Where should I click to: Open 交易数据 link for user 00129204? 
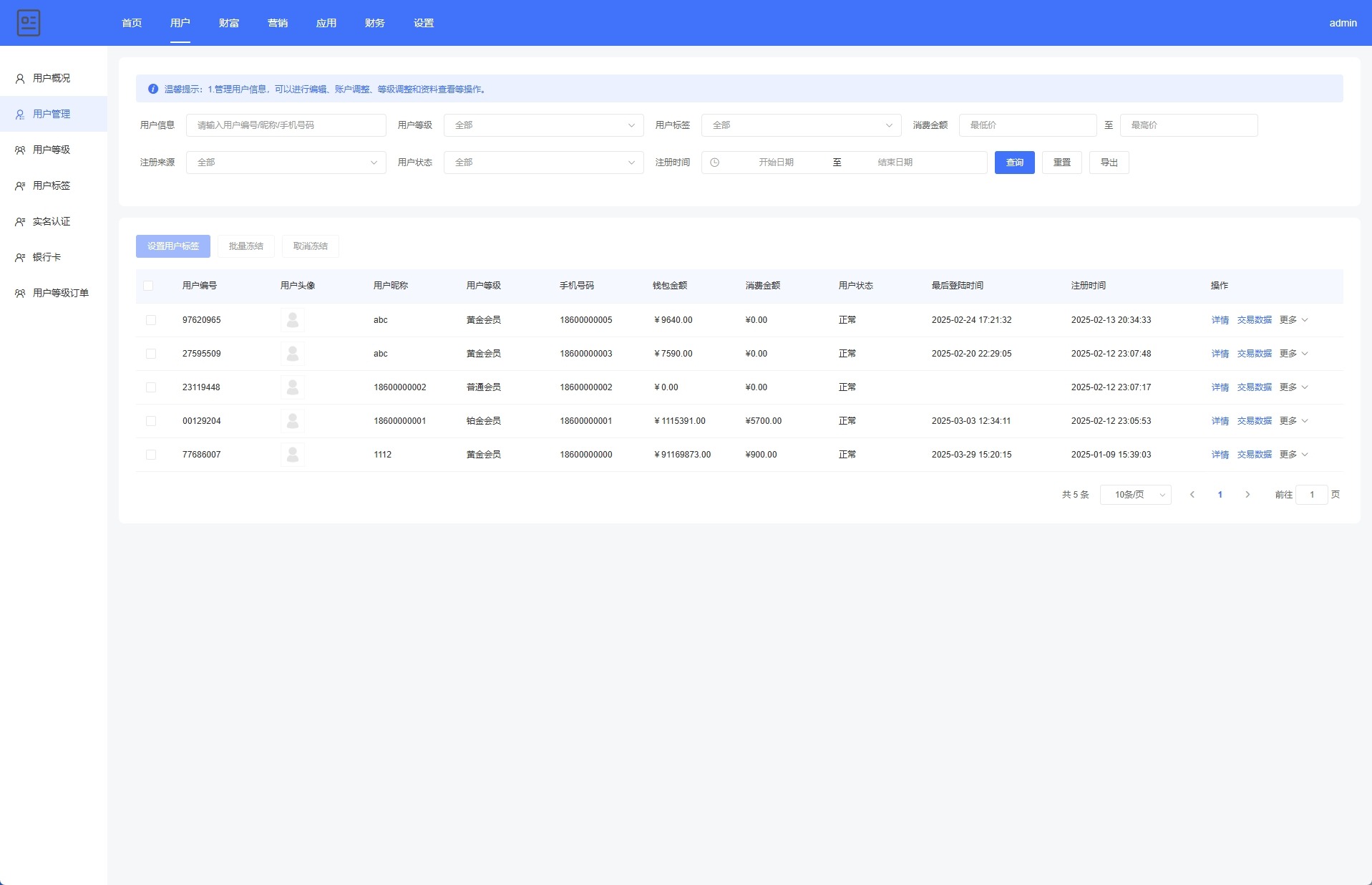1254,421
